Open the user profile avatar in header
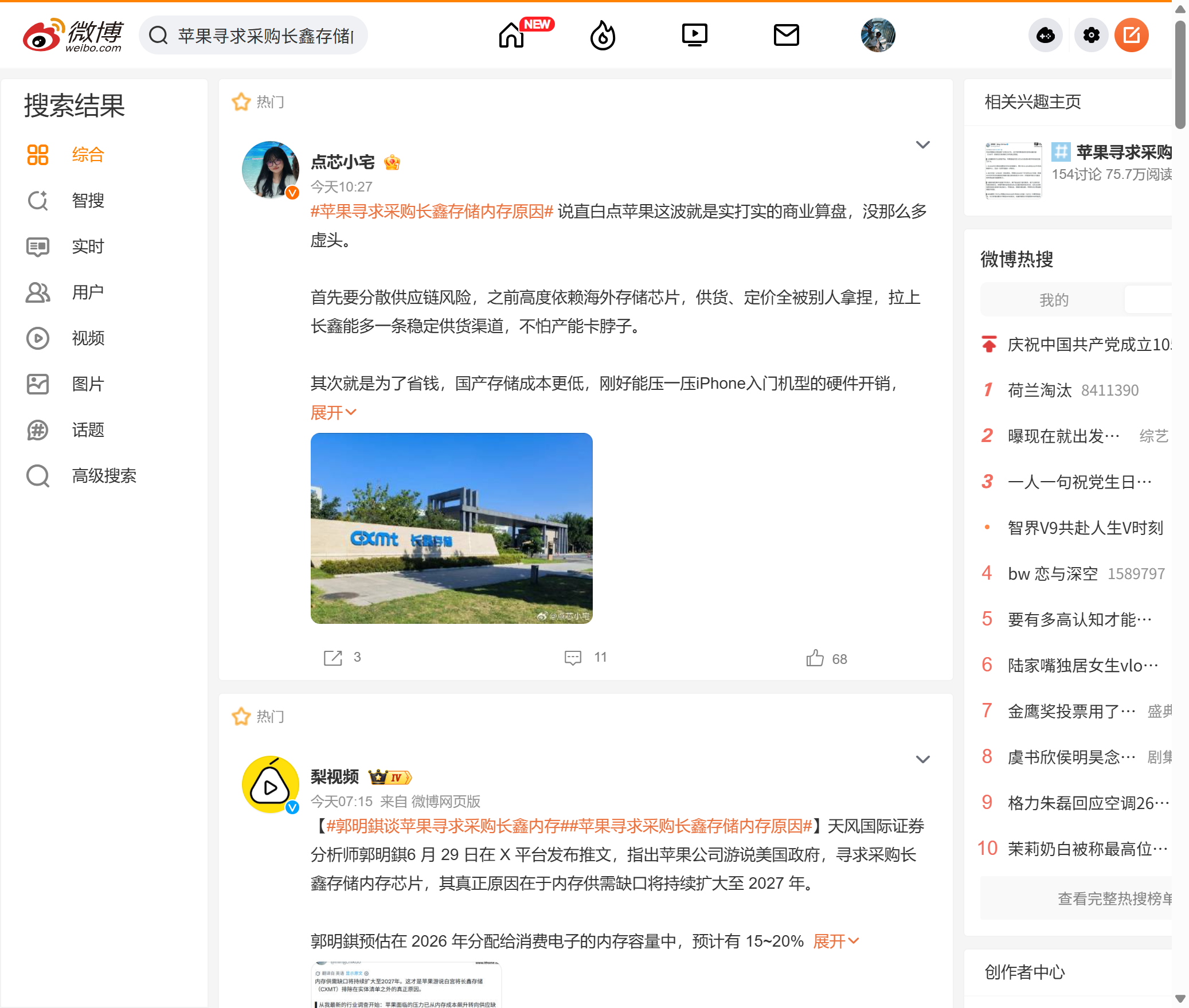The image size is (1189, 1008). coord(878,35)
